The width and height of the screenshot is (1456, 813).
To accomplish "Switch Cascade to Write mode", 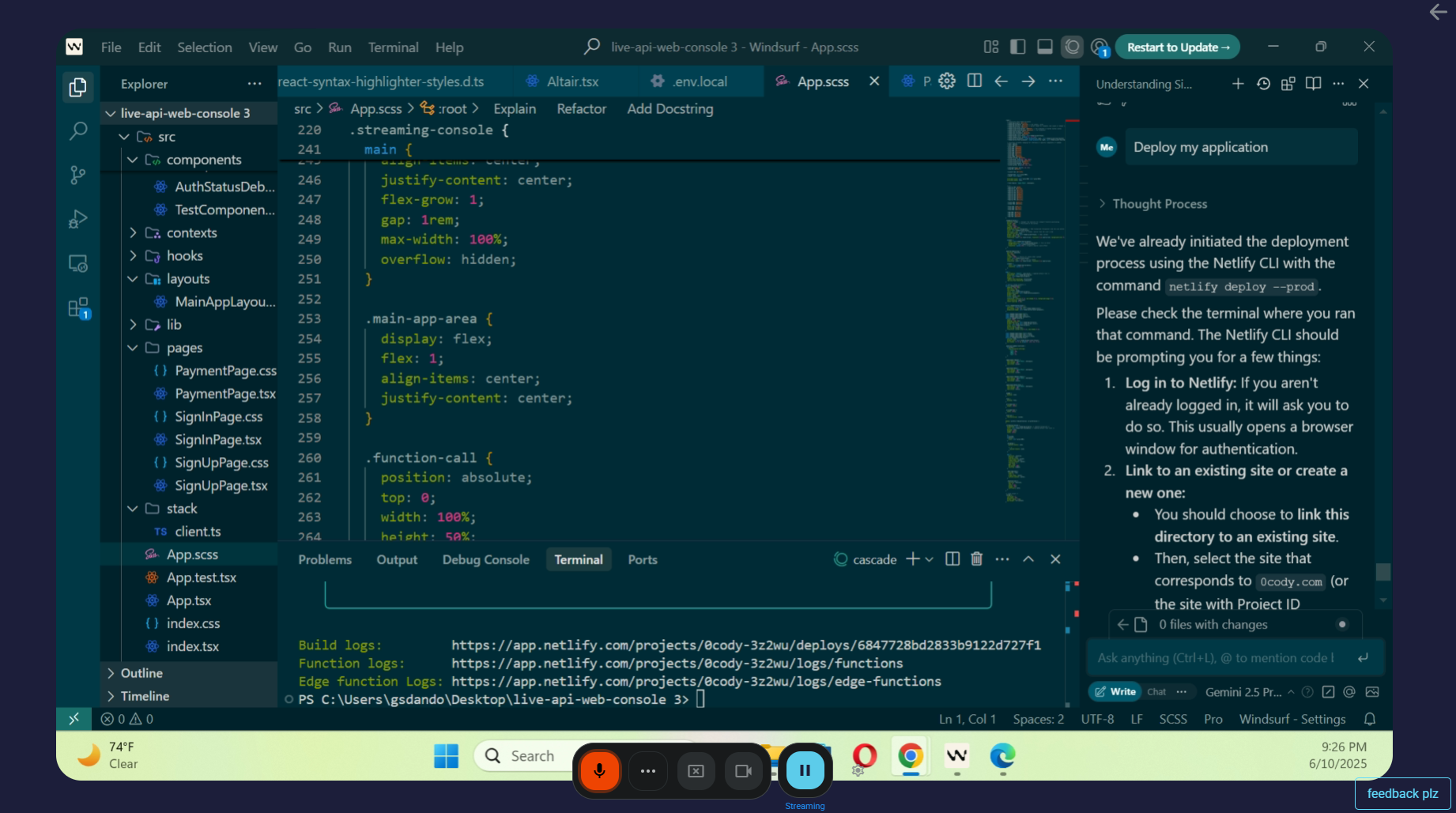I will coord(1115,692).
